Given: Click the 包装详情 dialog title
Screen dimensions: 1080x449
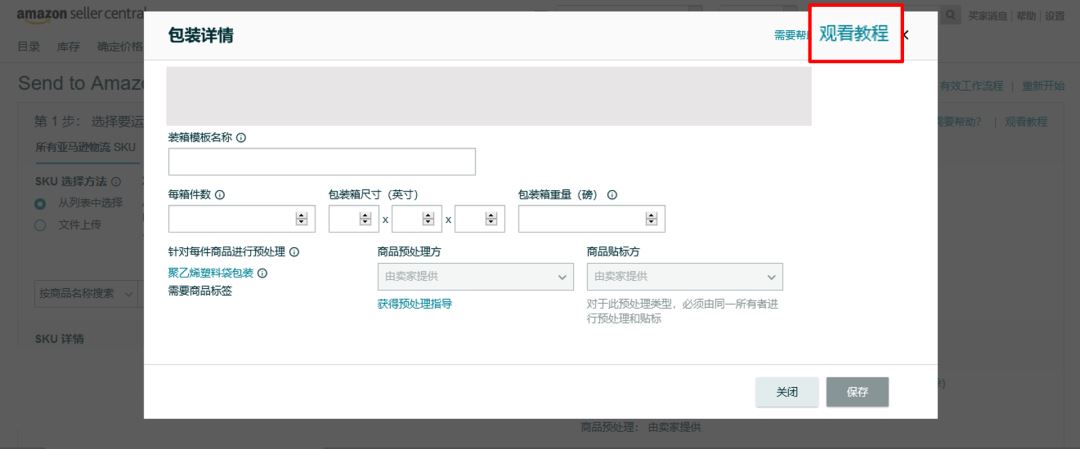Looking at the screenshot, I should [200, 35].
